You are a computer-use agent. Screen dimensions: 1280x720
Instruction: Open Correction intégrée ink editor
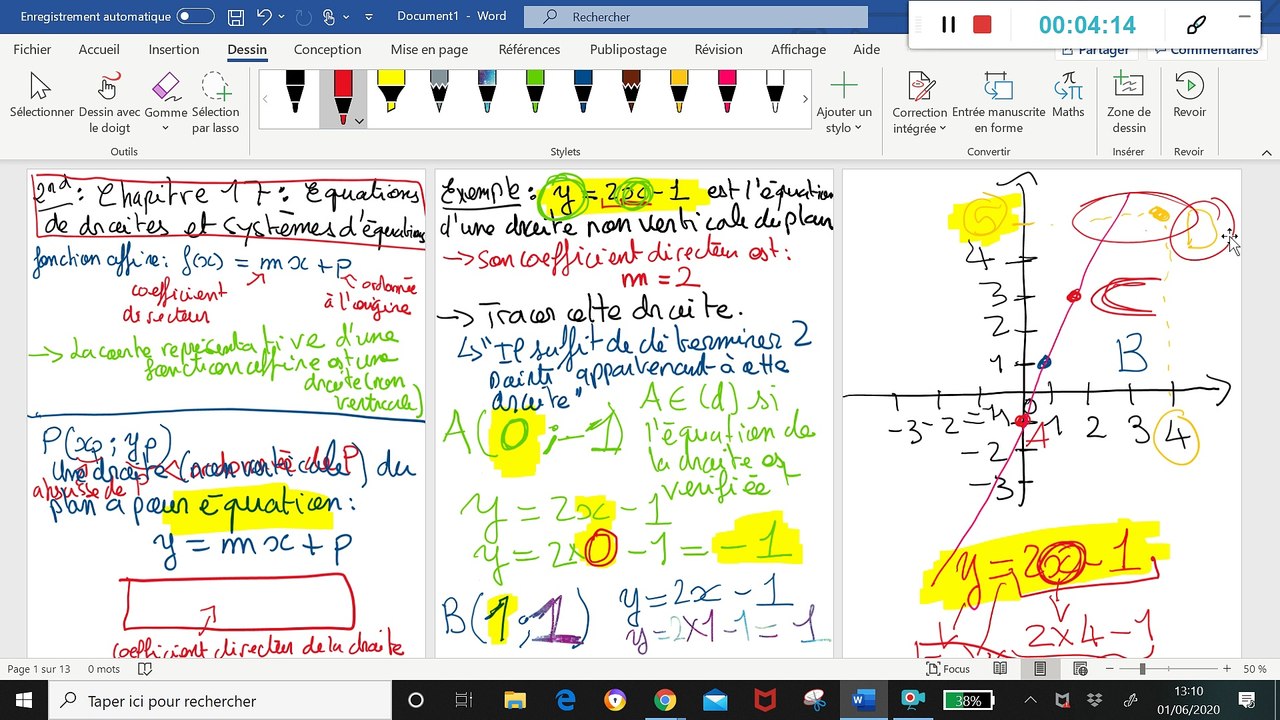[x=919, y=101]
